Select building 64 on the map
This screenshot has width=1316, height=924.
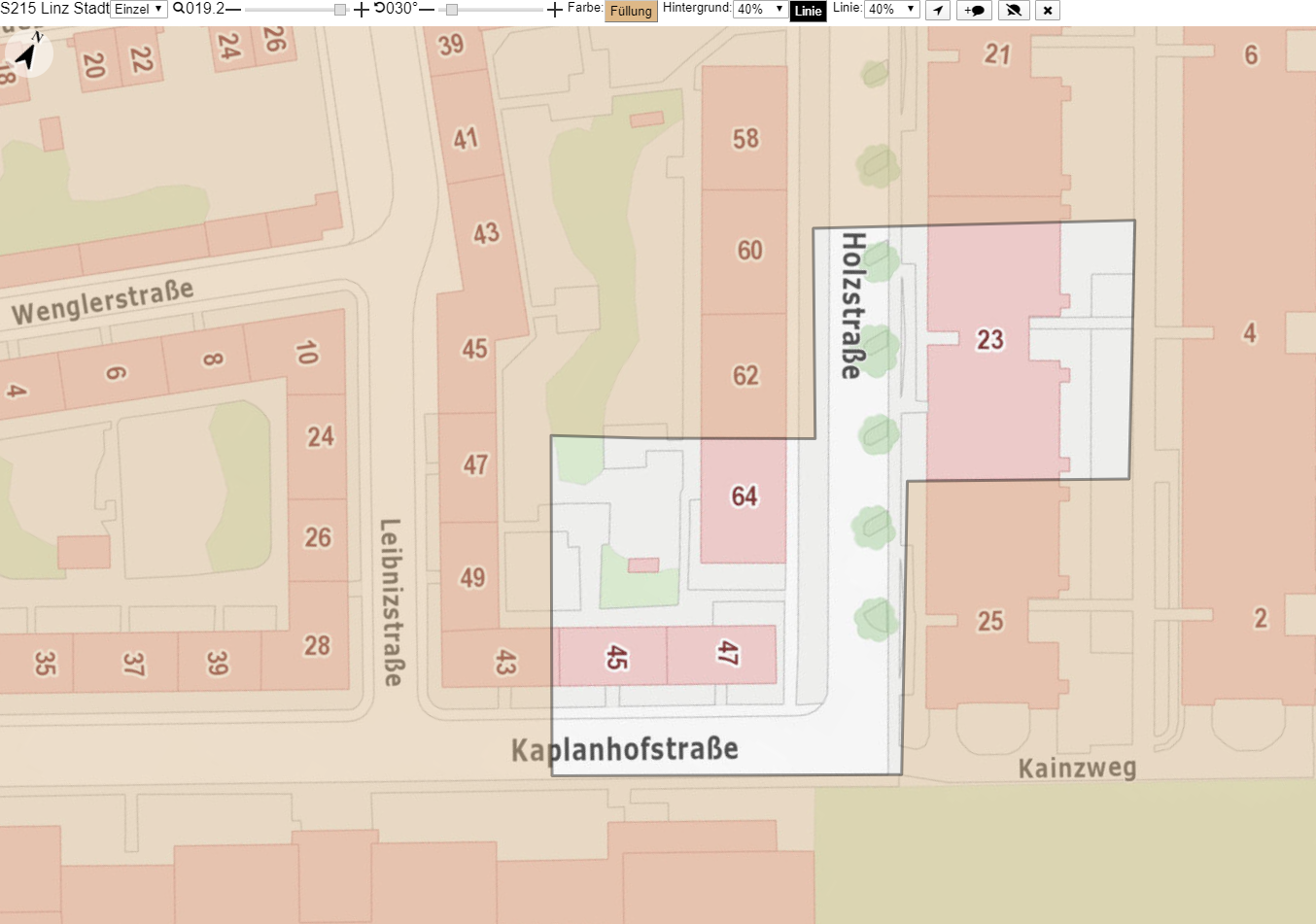click(744, 496)
